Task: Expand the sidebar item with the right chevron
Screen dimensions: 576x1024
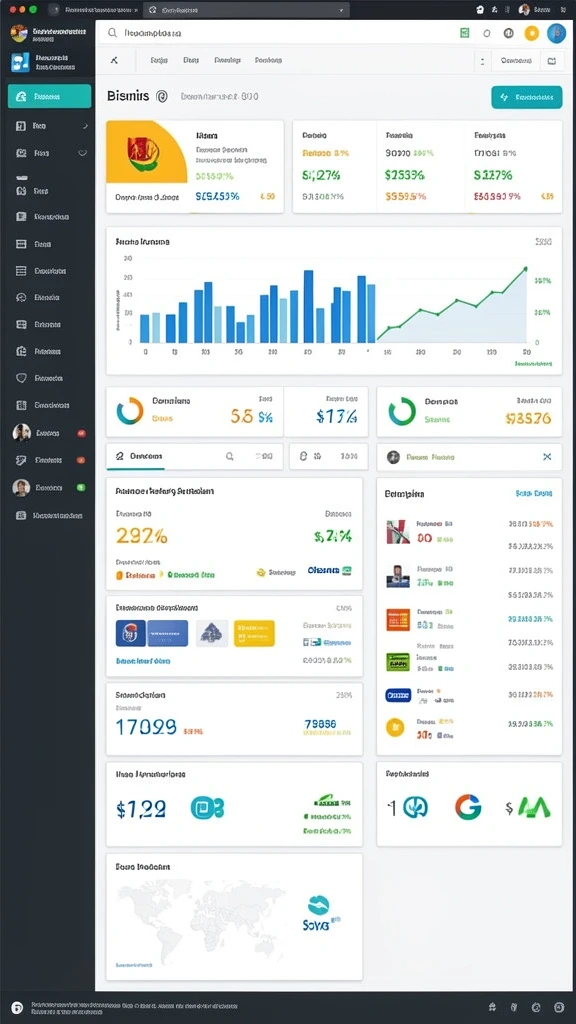Action: pyautogui.click(x=86, y=125)
